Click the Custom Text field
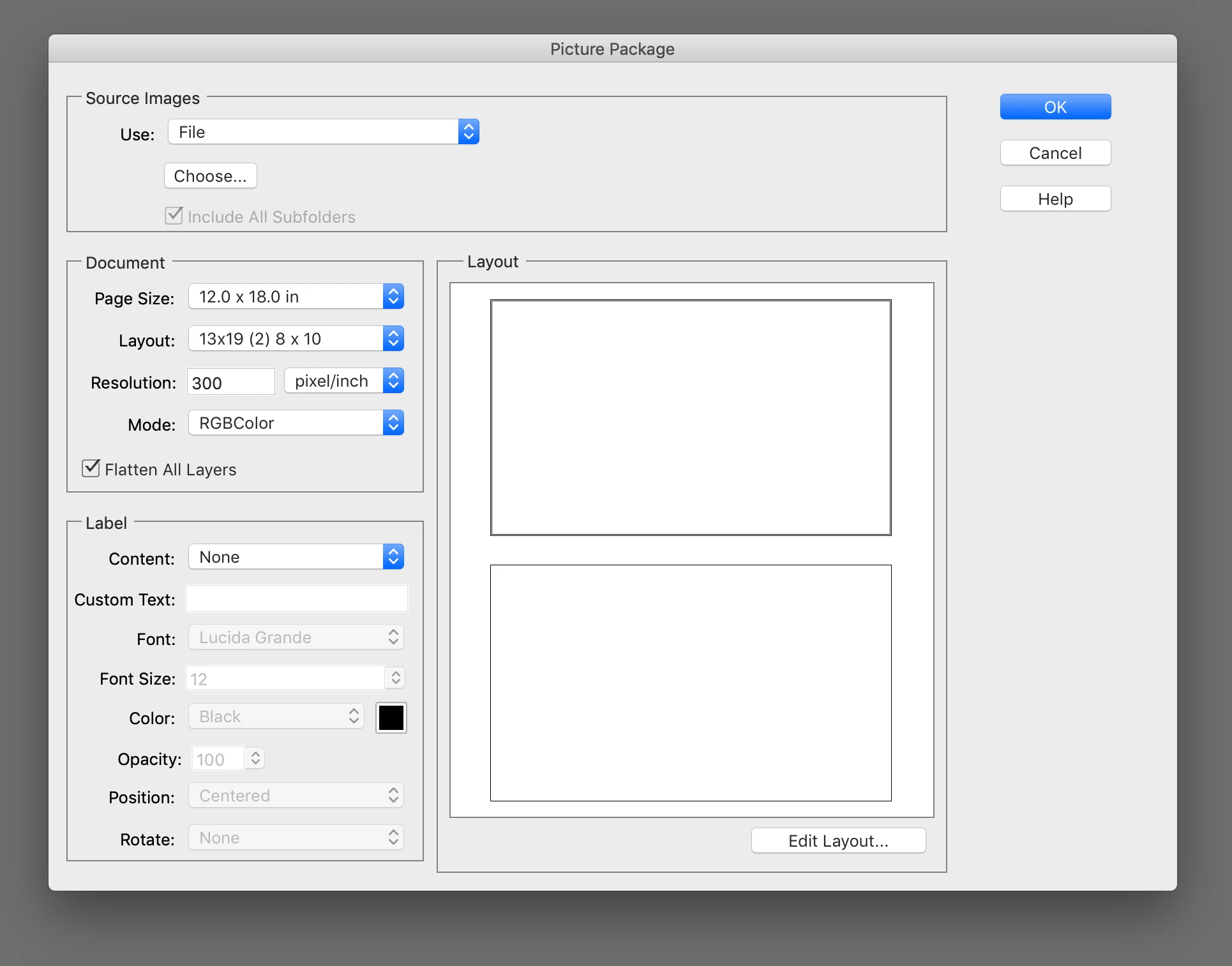The width and height of the screenshot is (1232, 966). click(x=296, y=598)
